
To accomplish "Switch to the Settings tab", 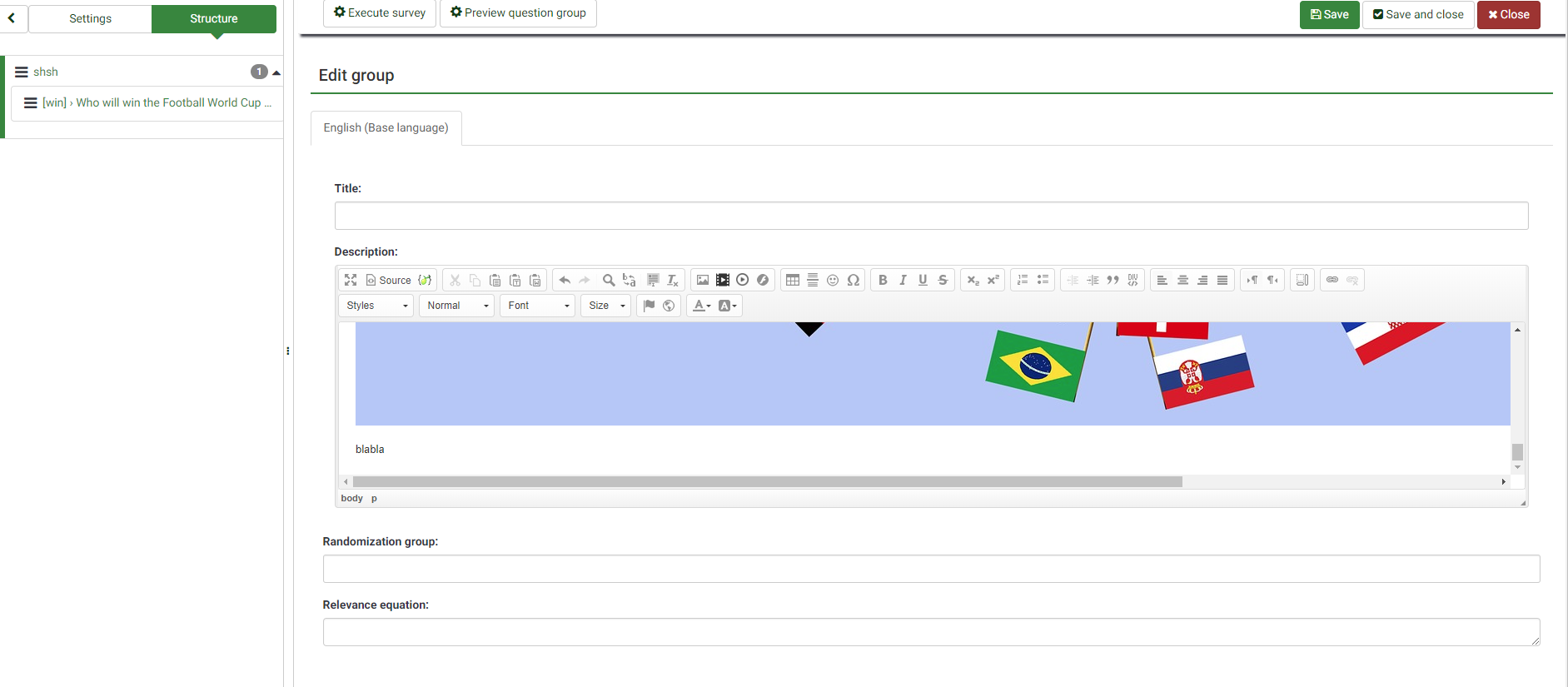I will [90, 18].
